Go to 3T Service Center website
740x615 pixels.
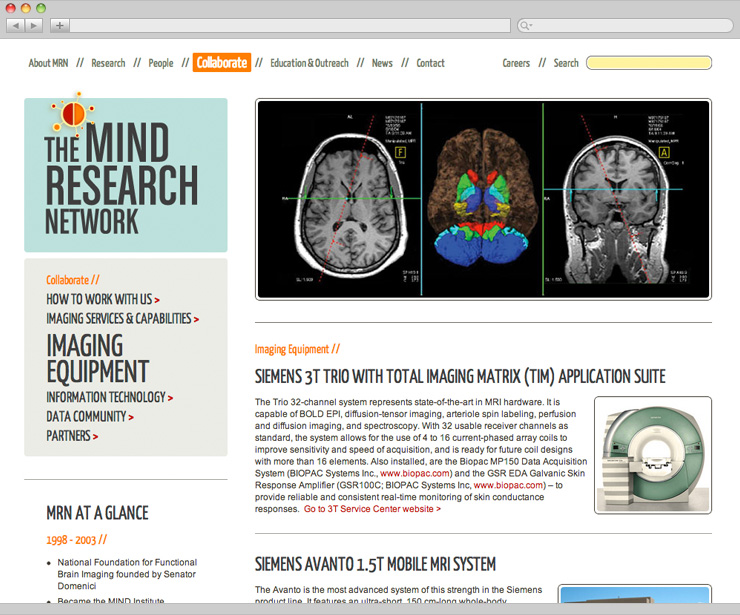372,509
